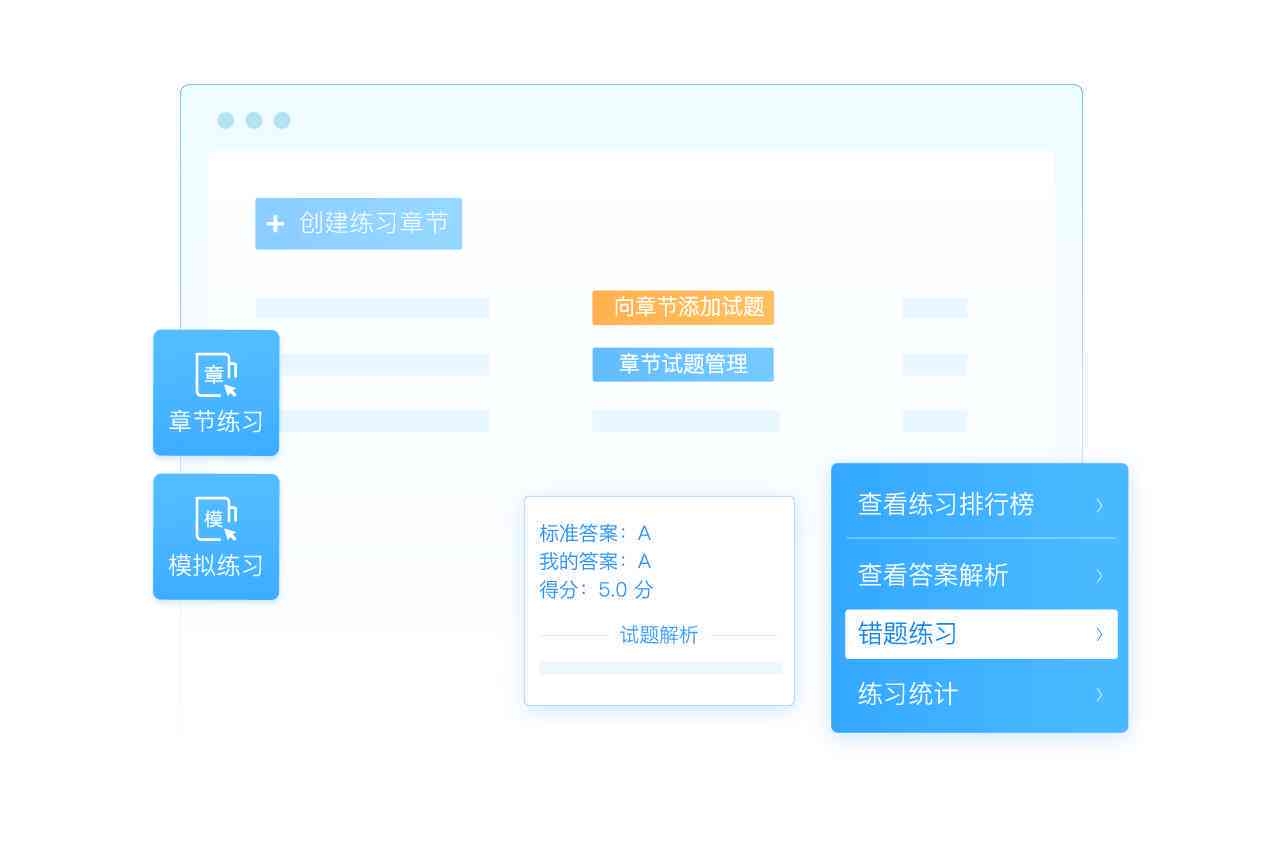Expand chevron beside 查看答案解析
The height and width of the screenshot is (850, 1280).
click(x=1099, y=576)
